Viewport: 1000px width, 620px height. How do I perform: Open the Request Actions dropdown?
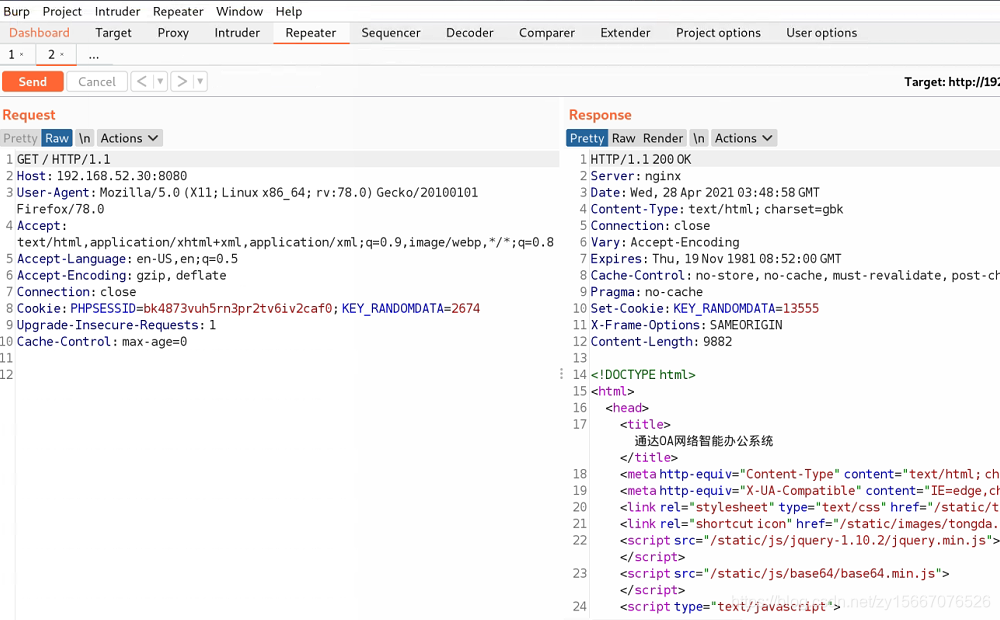click(129, 138)
